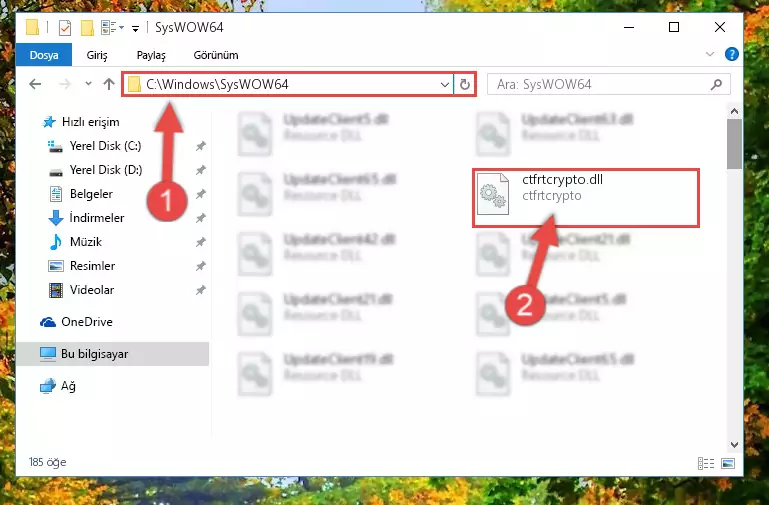
Task: Click the 185 öğe status text
Action: point(48,462)
